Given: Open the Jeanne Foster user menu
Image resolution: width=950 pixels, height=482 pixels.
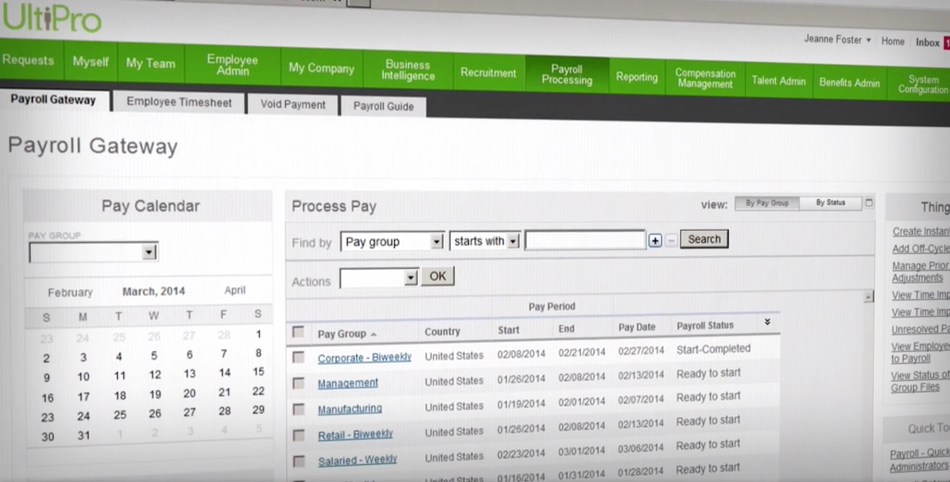Looking at the screenshot, I should coord(837,39).
